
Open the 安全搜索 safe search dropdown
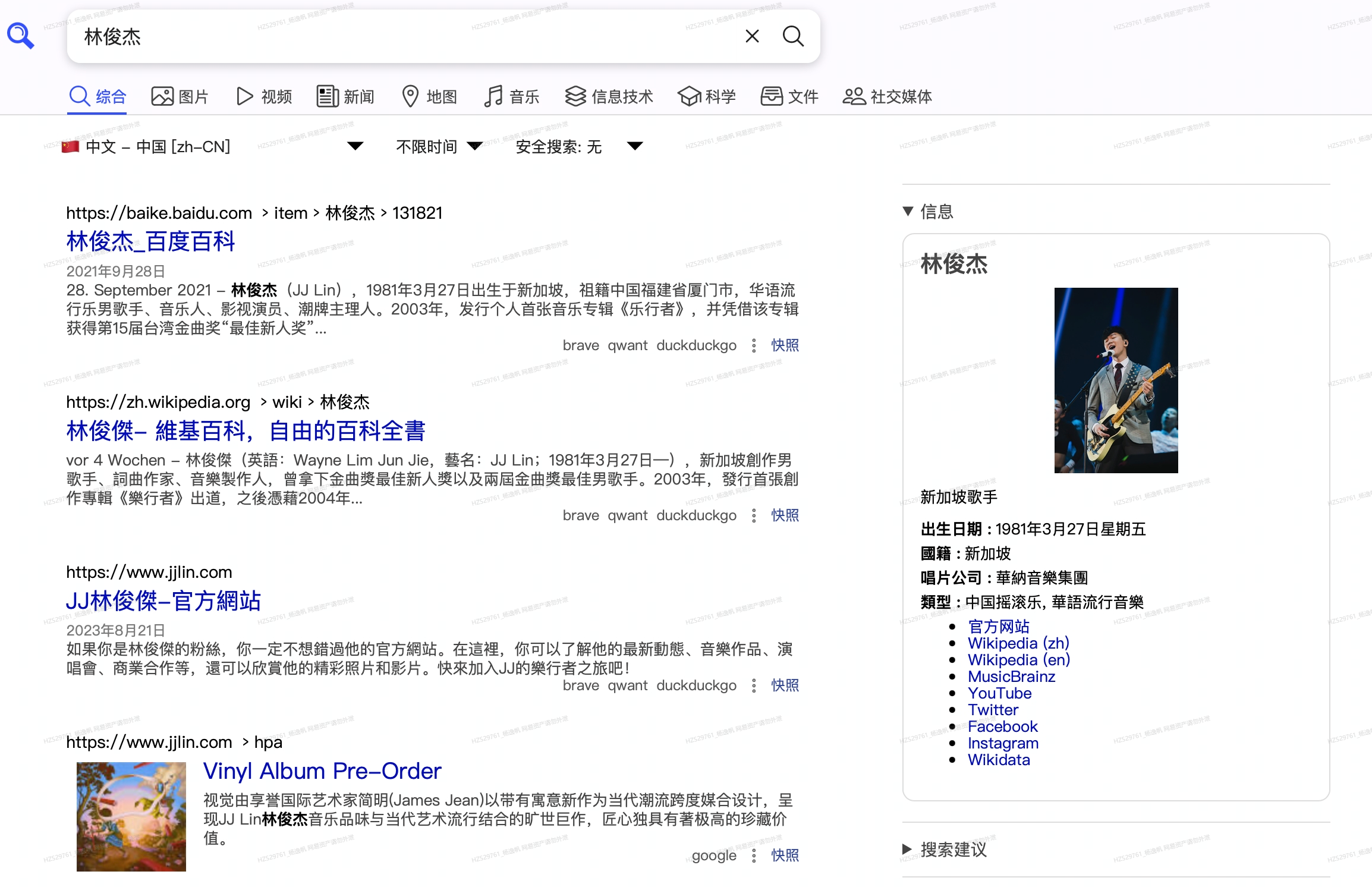[579, 146]
